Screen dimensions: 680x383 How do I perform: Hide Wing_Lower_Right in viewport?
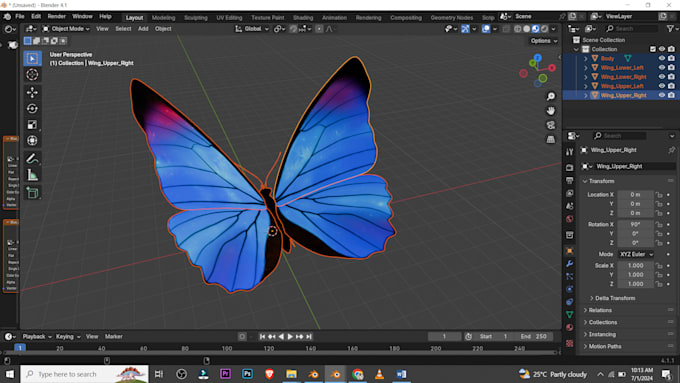[662, 76]
